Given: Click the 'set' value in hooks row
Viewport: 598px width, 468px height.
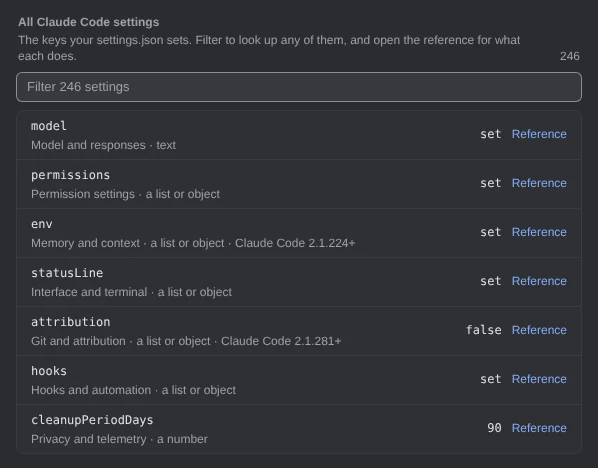Looking at the screenshot, I should tap(490, 379).
